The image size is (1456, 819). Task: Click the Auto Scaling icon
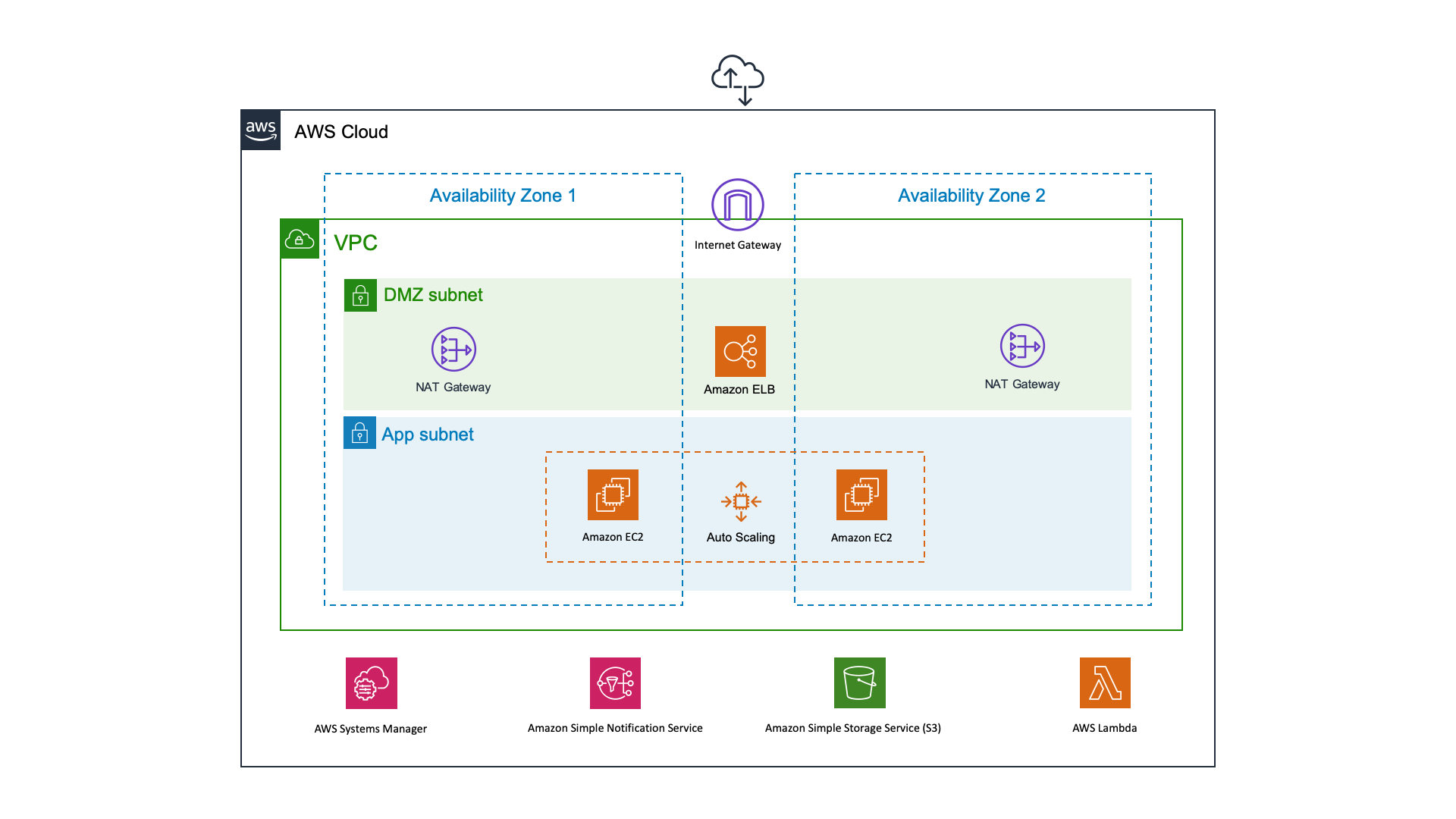741,501
